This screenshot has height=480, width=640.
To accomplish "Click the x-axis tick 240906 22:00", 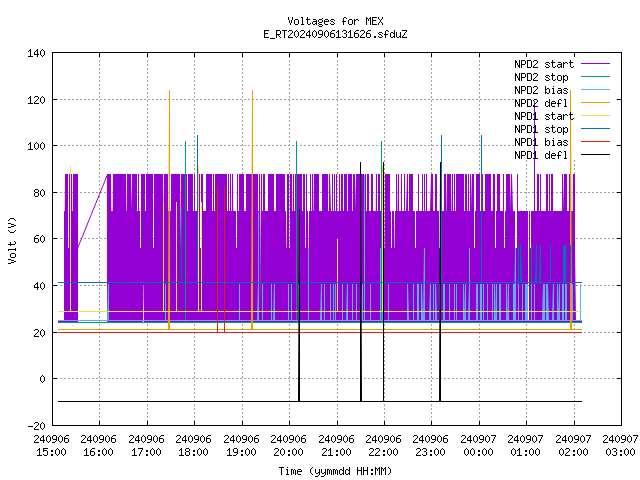I will point(383,446).
